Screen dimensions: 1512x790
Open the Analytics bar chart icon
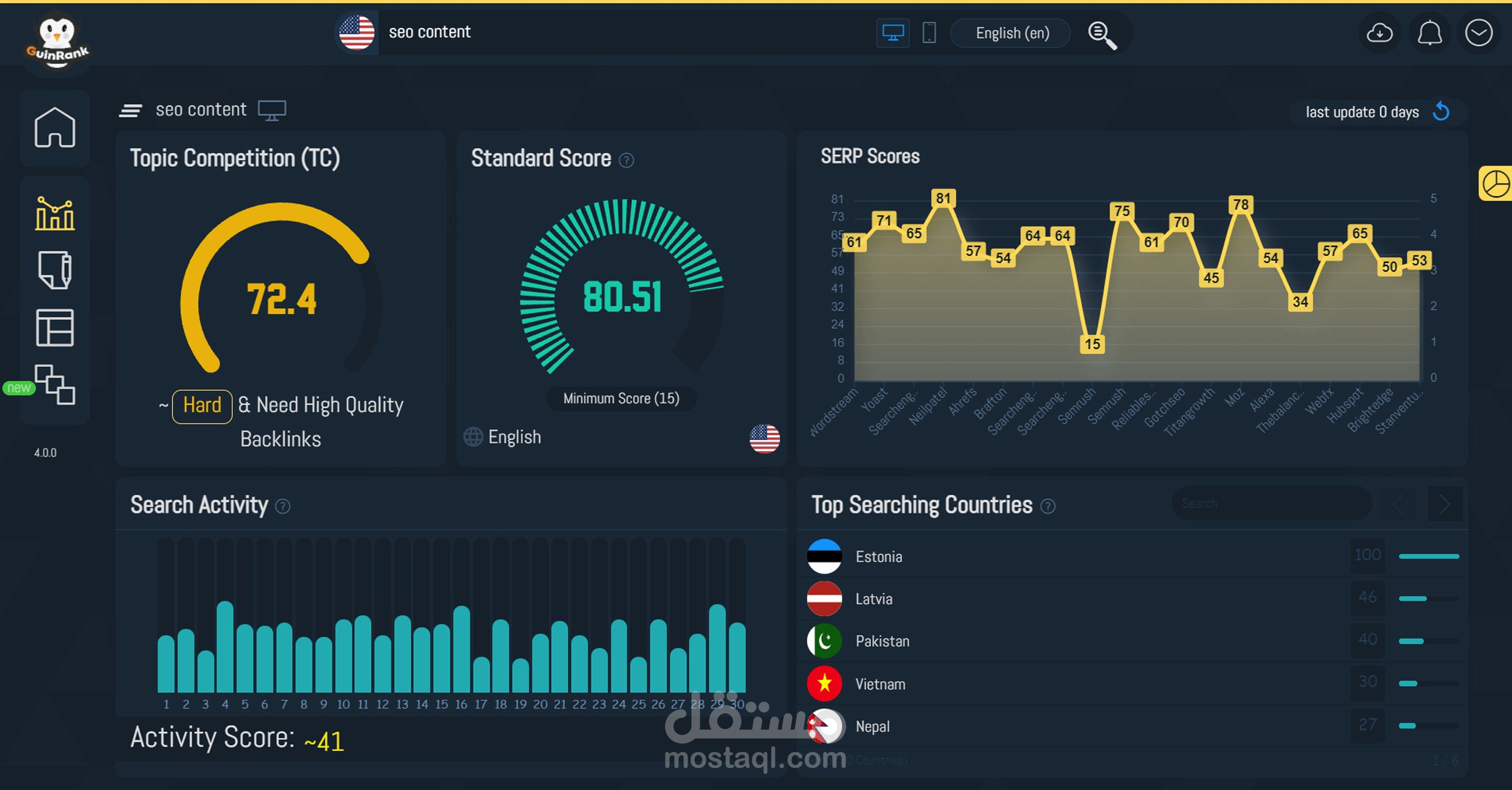coord(55,215)
